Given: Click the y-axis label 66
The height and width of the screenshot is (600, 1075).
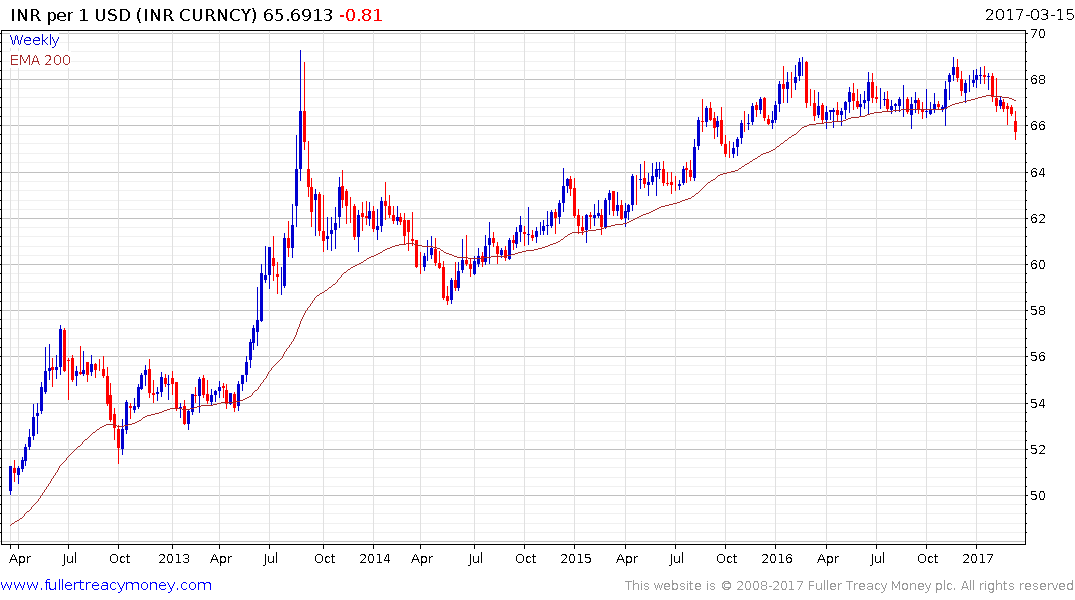Looking at the screenshot, I should pos(1037,125).
